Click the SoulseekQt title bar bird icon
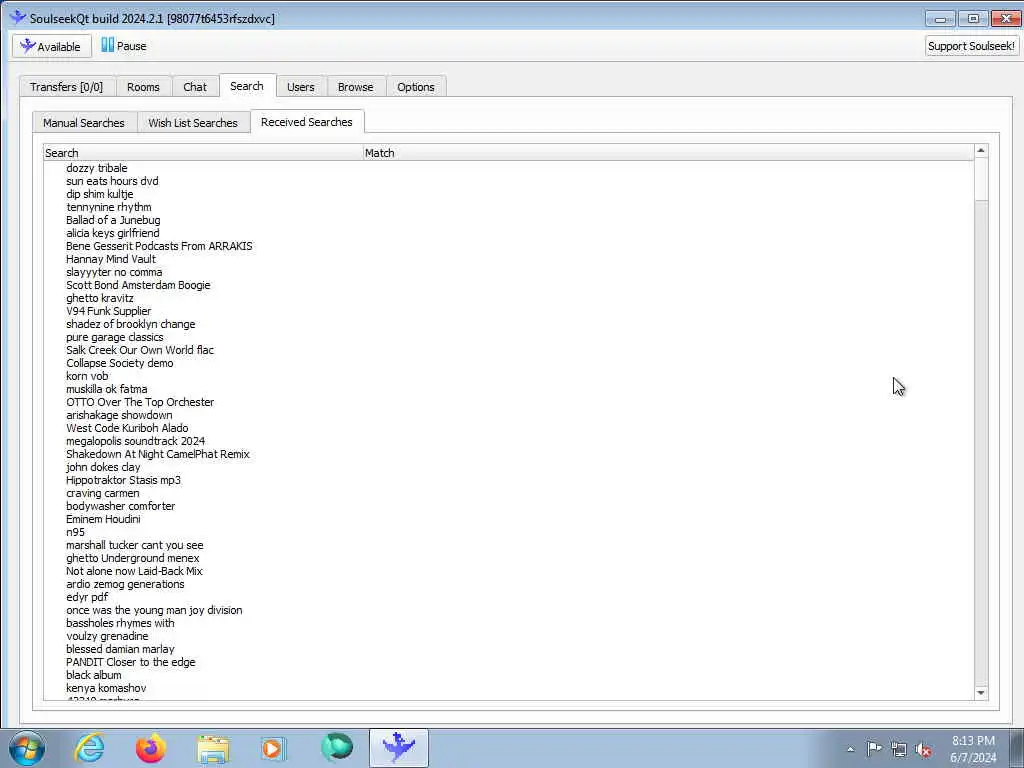The width and height of the screenshot is (1024, 768). [18, 18]
